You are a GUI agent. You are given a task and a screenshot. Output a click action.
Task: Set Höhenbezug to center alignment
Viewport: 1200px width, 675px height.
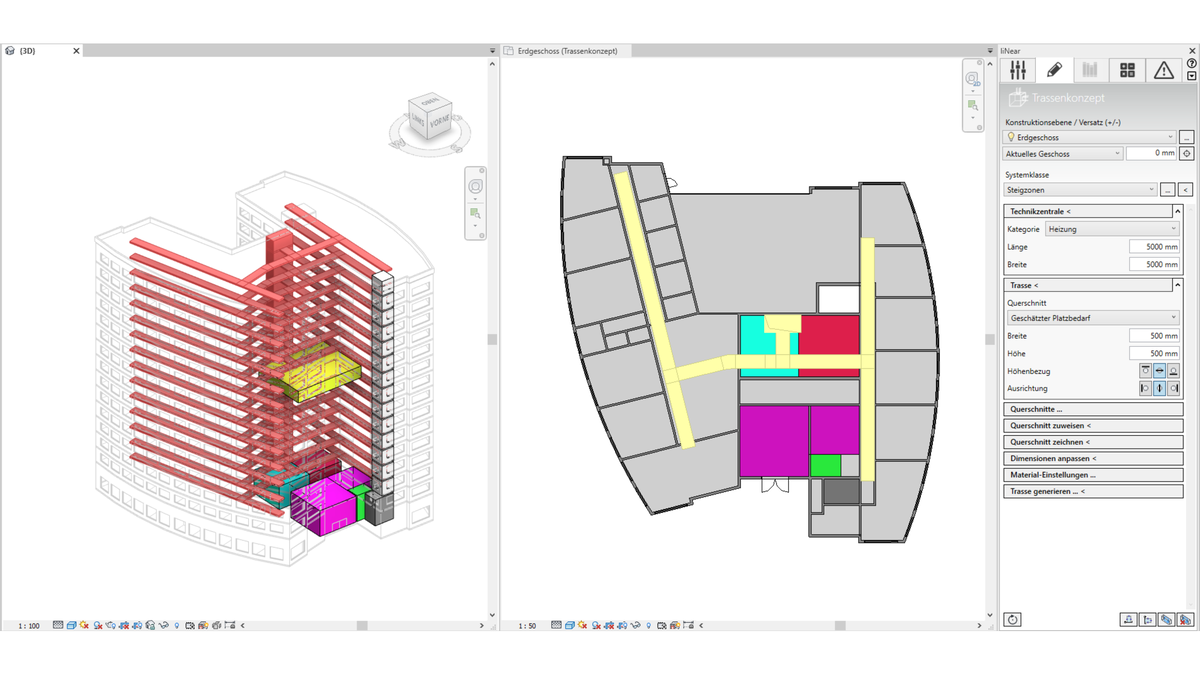(1159, 371)
